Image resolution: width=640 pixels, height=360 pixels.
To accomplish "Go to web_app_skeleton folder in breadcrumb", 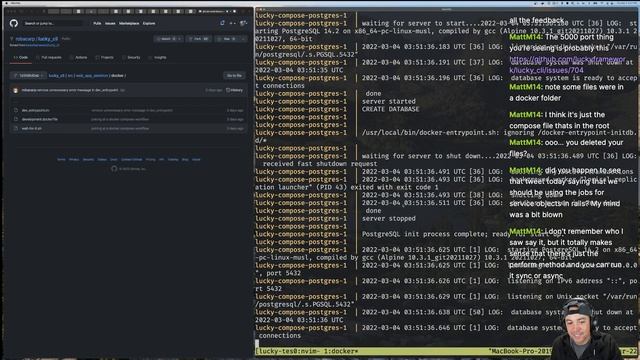I will point(92,76).
